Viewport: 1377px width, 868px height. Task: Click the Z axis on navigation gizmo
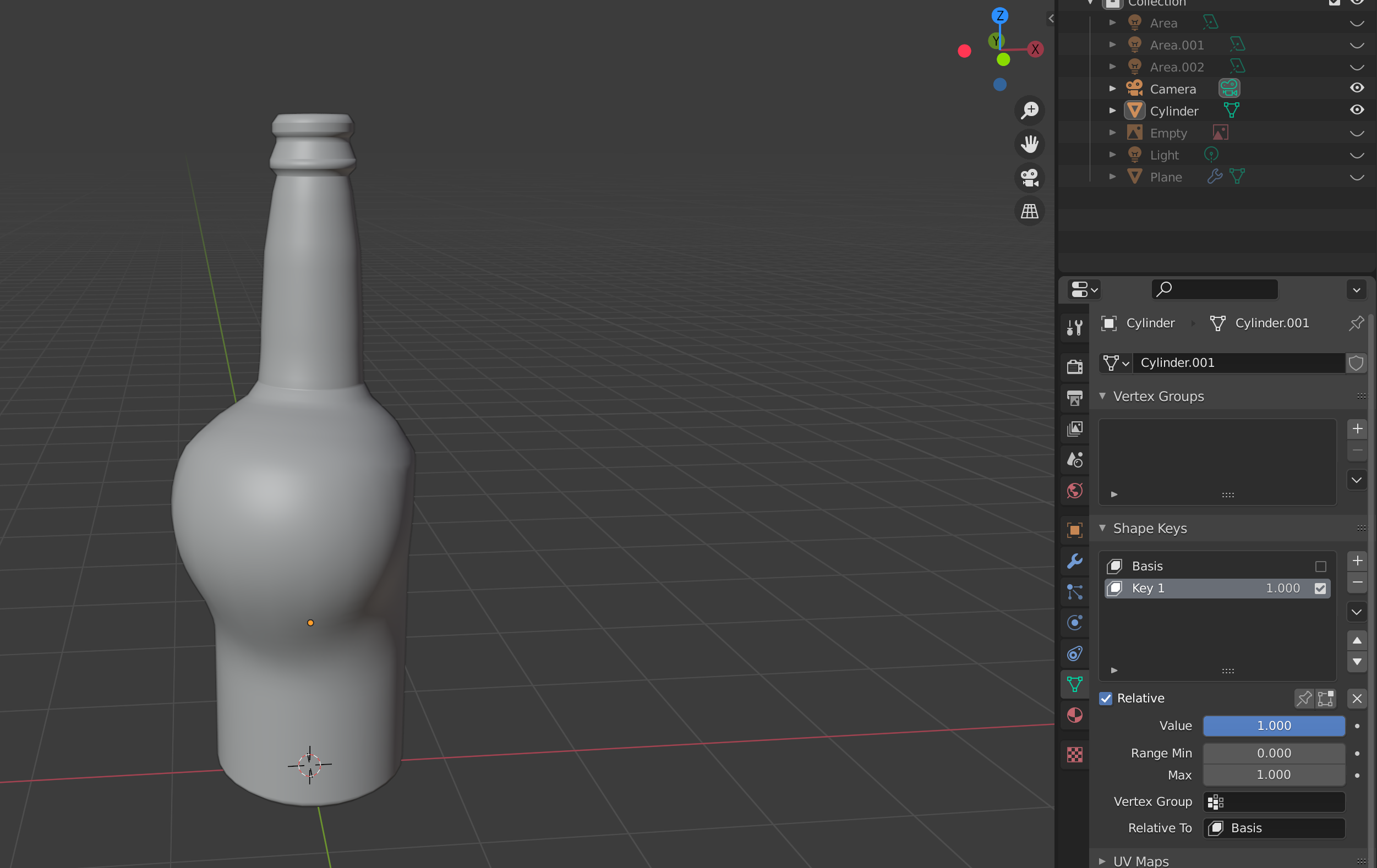click(999, 15)
